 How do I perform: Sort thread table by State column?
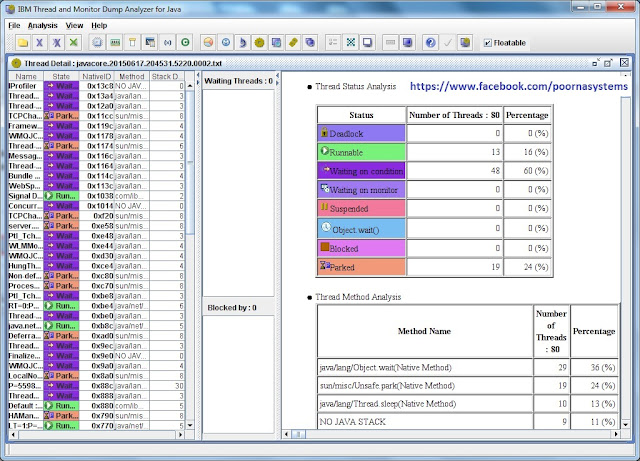click(x=61, y=76)
